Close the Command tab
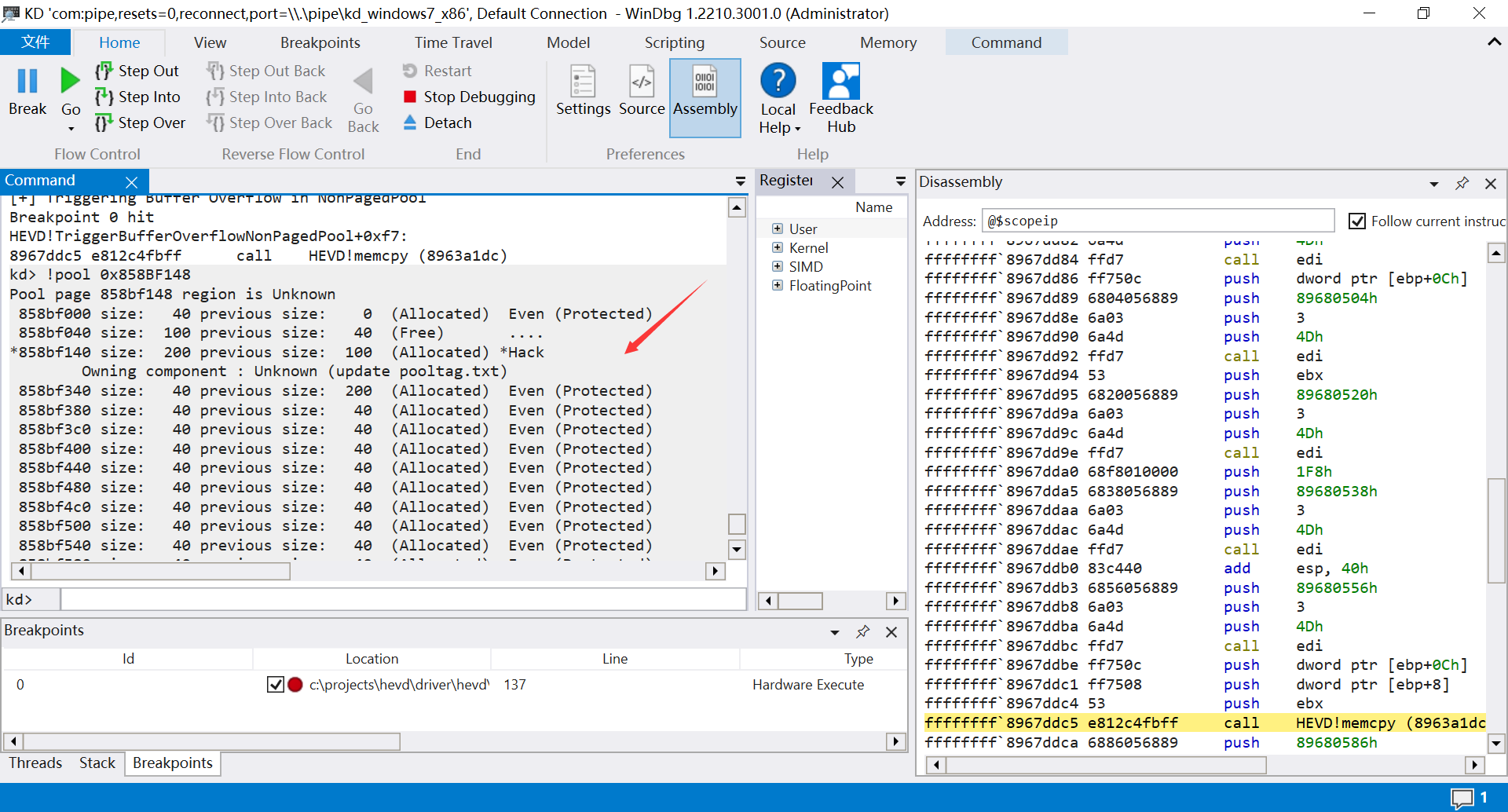The width and height of the screenshot is (1508, 812). pyautogui.click(x=132, y=182)
